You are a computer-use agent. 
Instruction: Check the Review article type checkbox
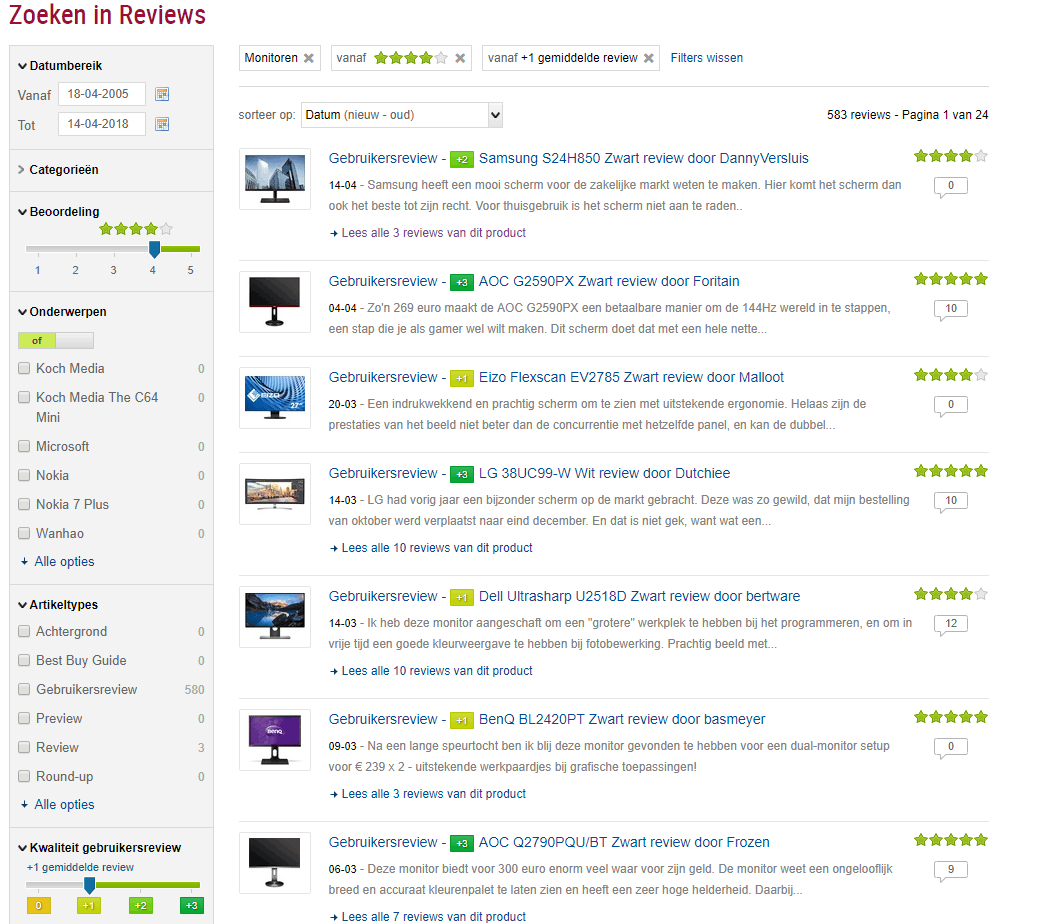tap(24, 747)
